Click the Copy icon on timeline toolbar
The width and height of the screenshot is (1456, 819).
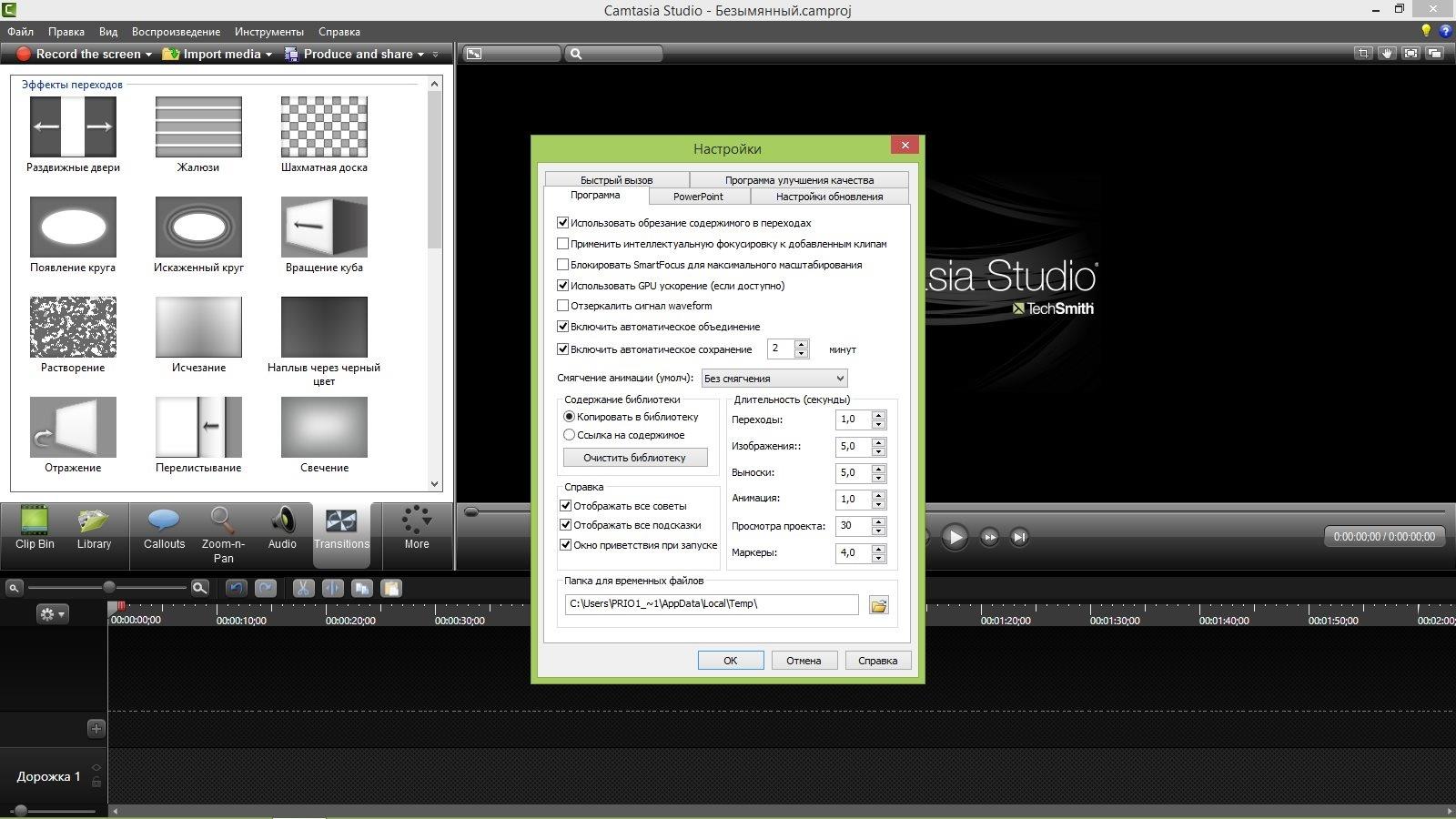tap(361, 588)
